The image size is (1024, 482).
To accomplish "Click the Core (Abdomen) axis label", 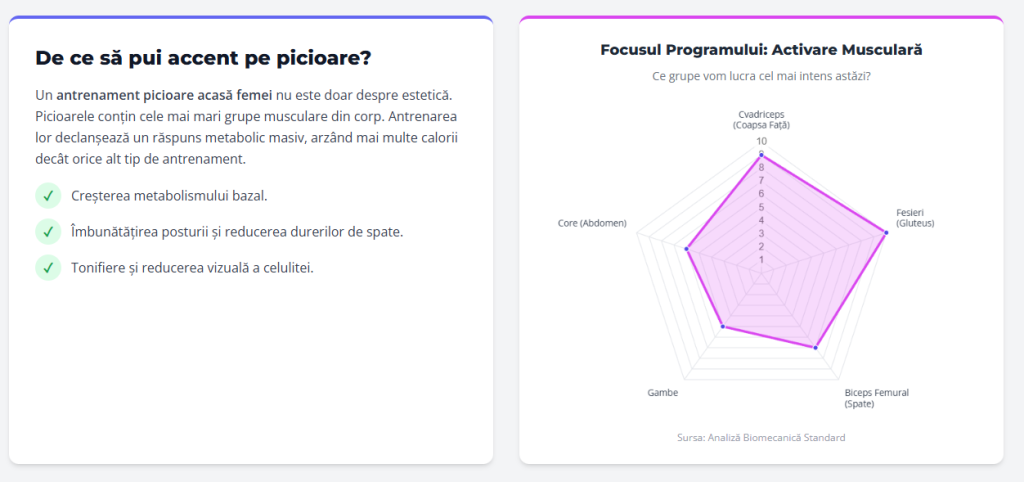I will point(592,222).
